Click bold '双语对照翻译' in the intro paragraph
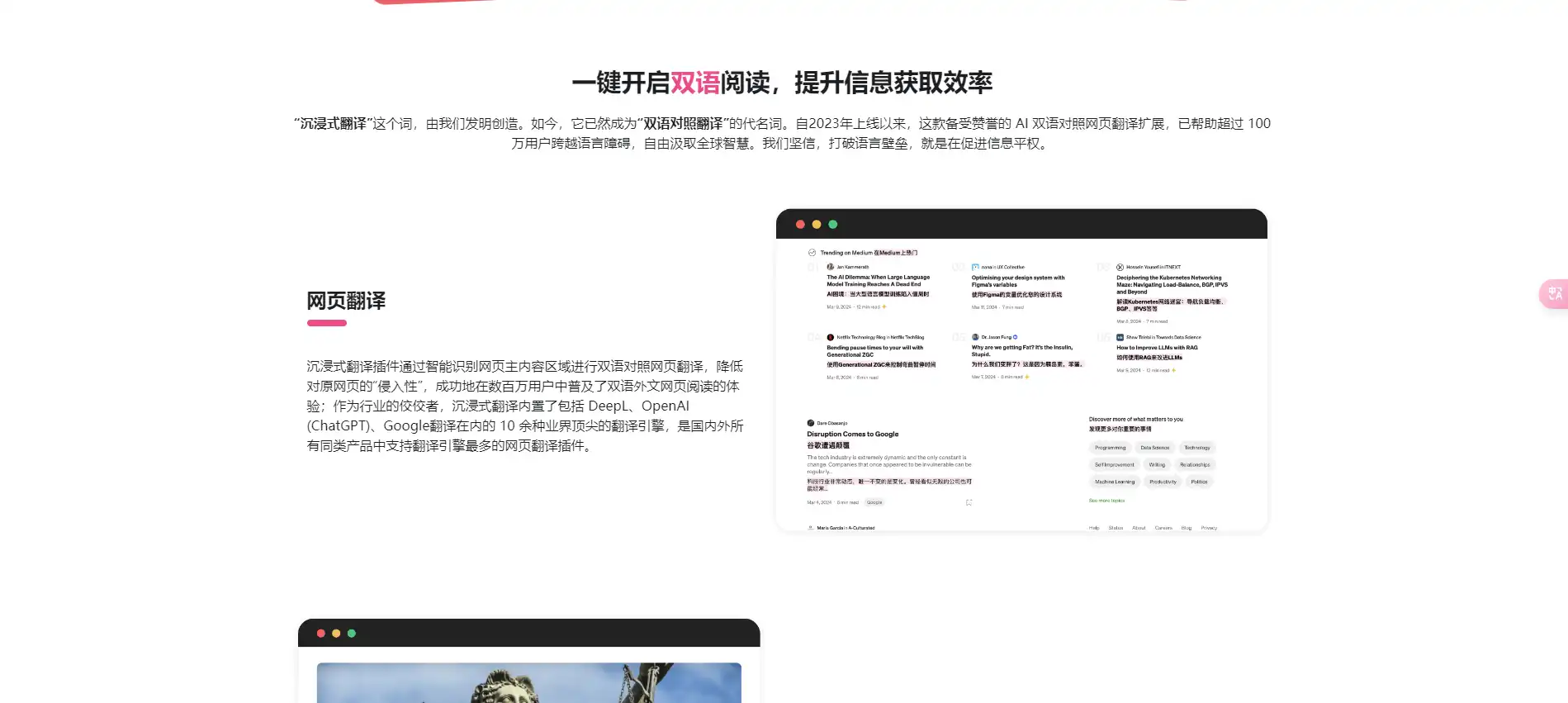The width and height of the screenshot is (1568, 703). pos(683,123)
